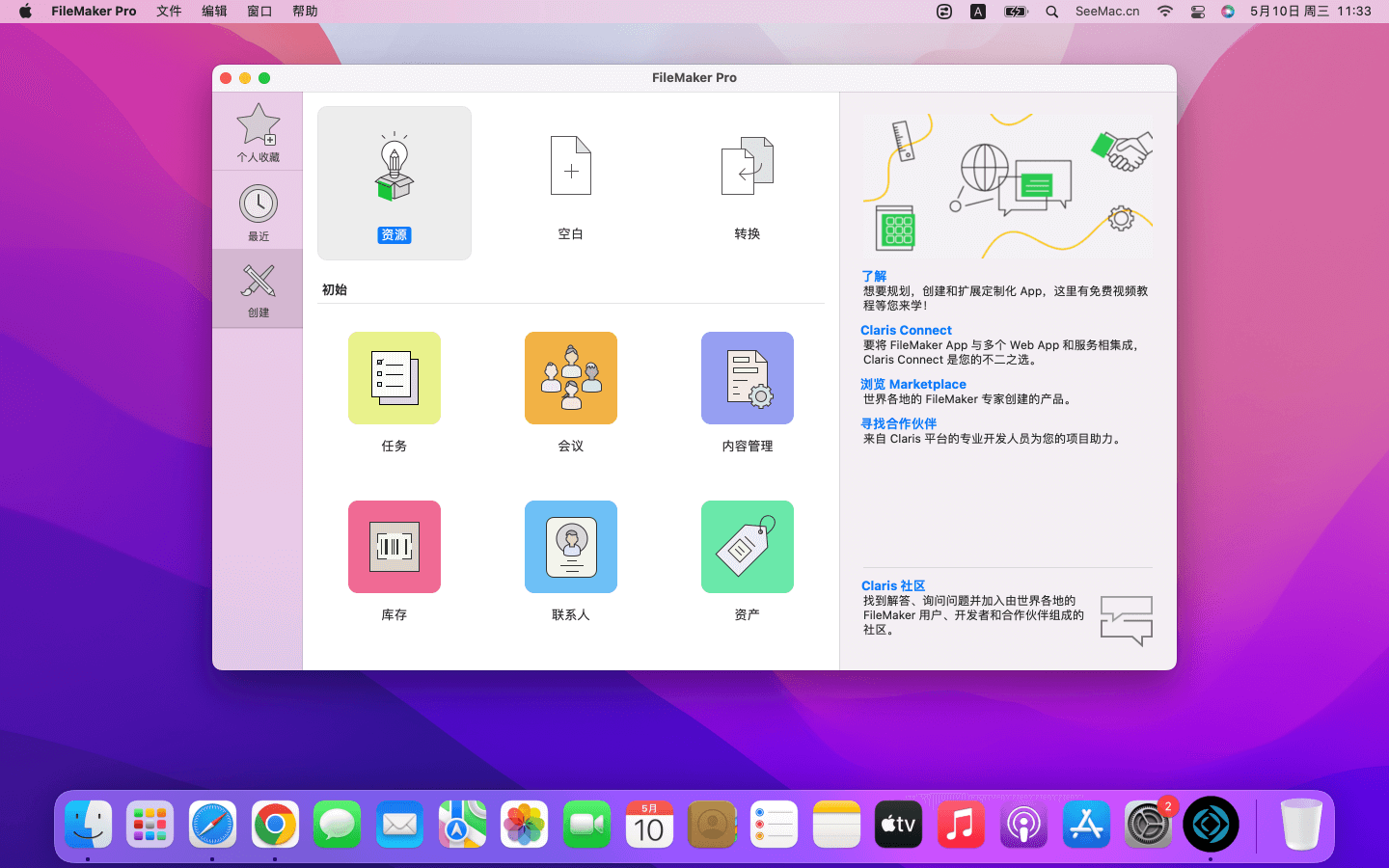This screenshot has height=868, width=1389.
Task: Click the SeeMac.cn menu bar text
Action: 1106,12
